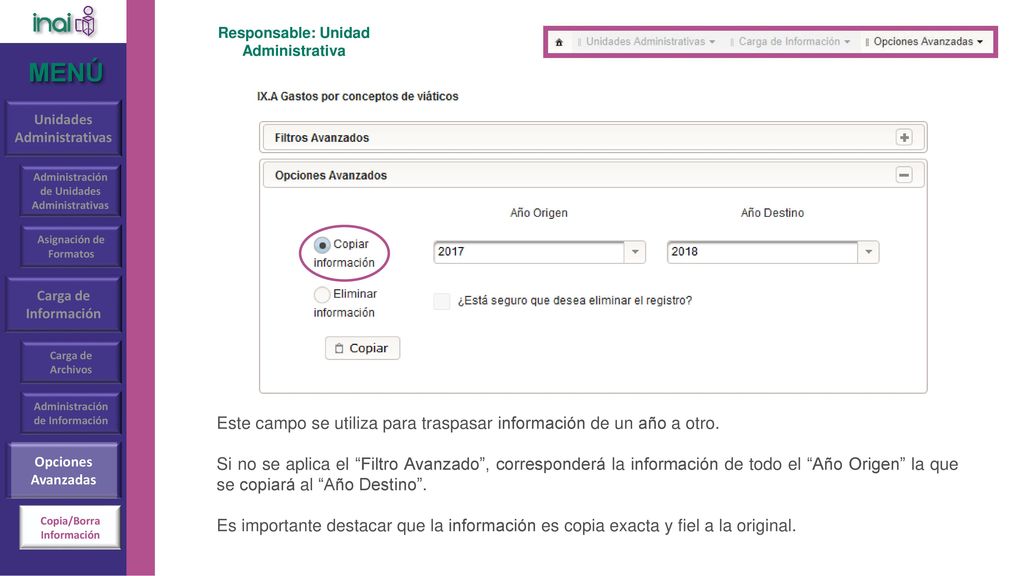The width and height of the screenshot is (1024, 576).
Task: Click Copia/Borra Información sidebar button
Action: click(x=70, y=528)
